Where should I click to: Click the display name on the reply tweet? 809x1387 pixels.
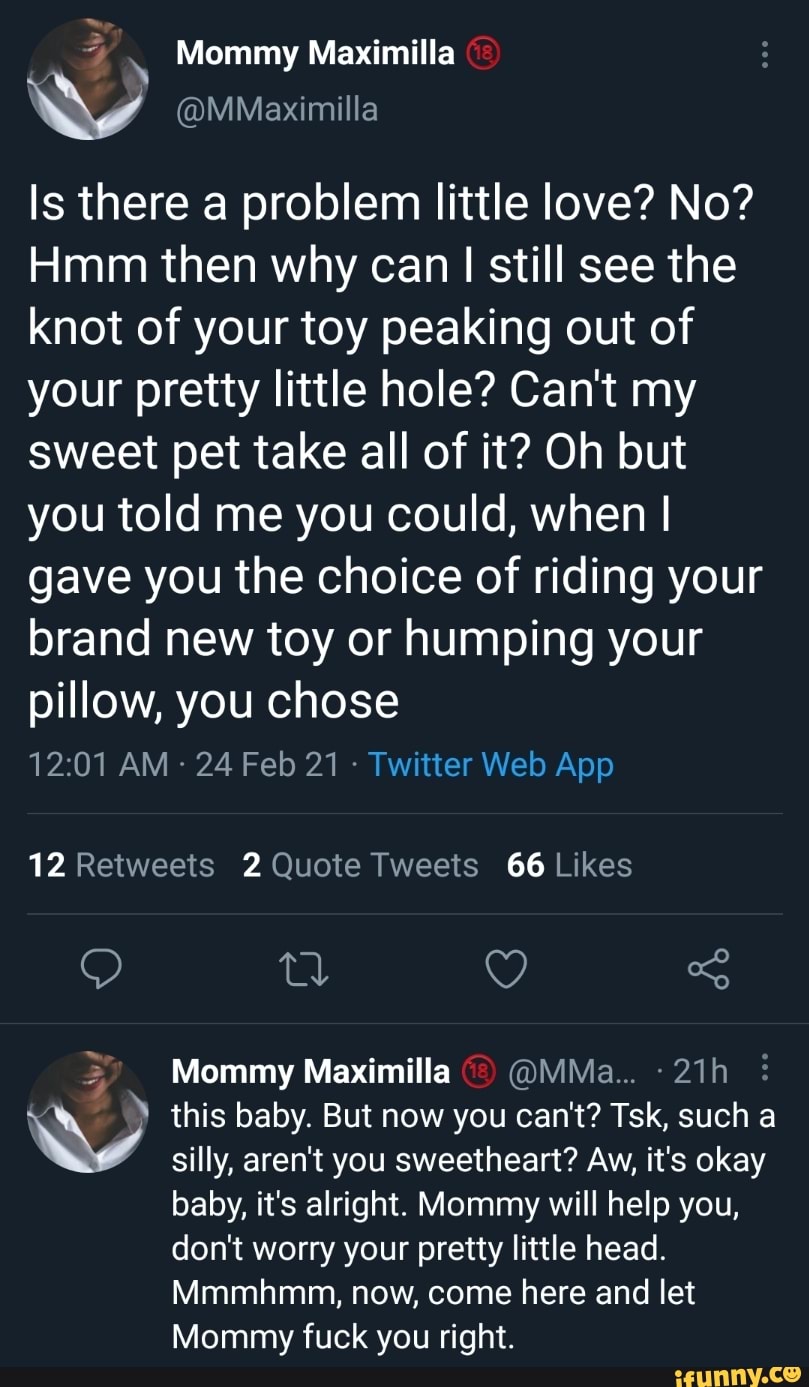coord(311,1072)
